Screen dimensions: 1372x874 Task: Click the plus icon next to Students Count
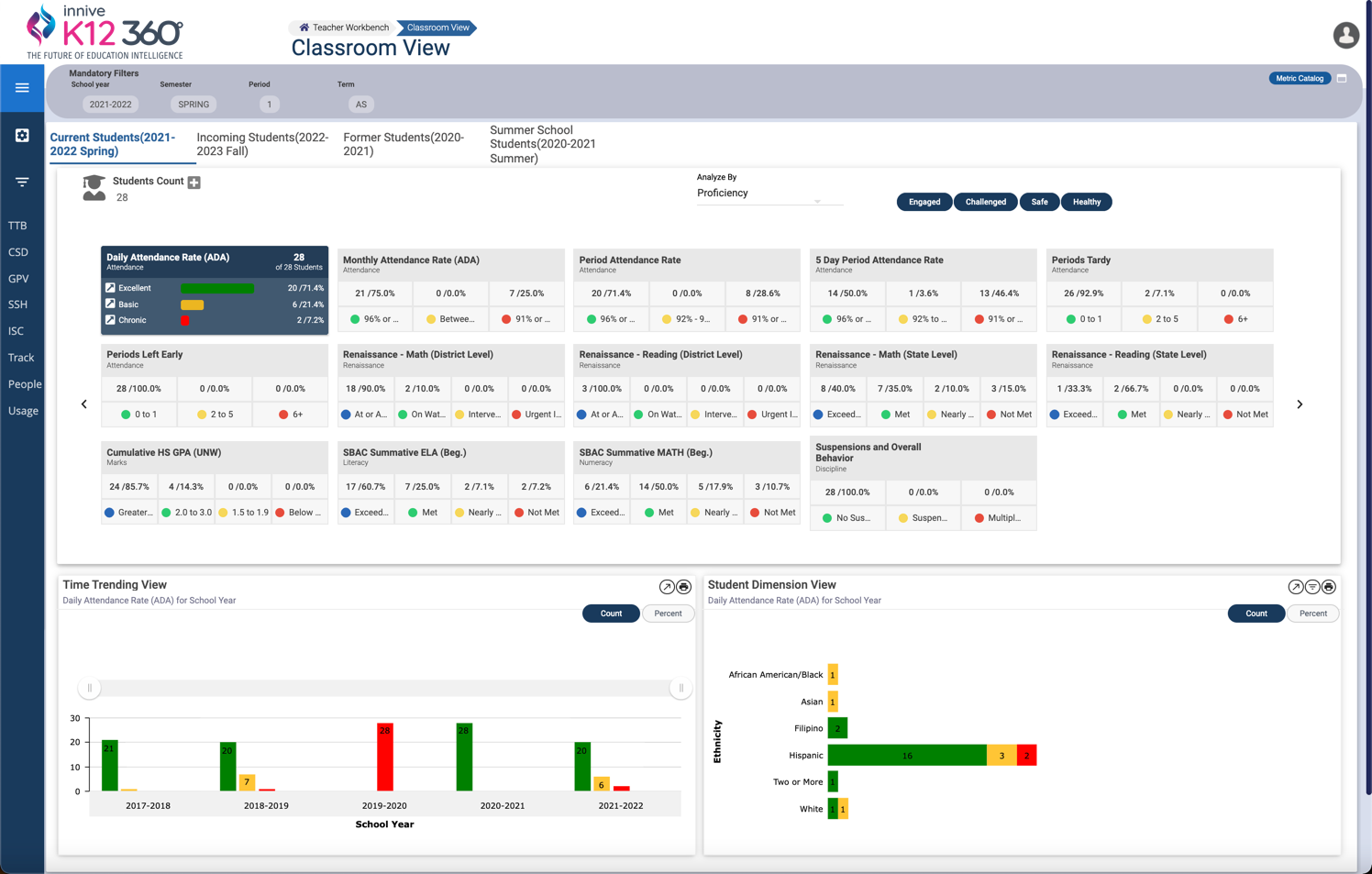pos(194,183)
